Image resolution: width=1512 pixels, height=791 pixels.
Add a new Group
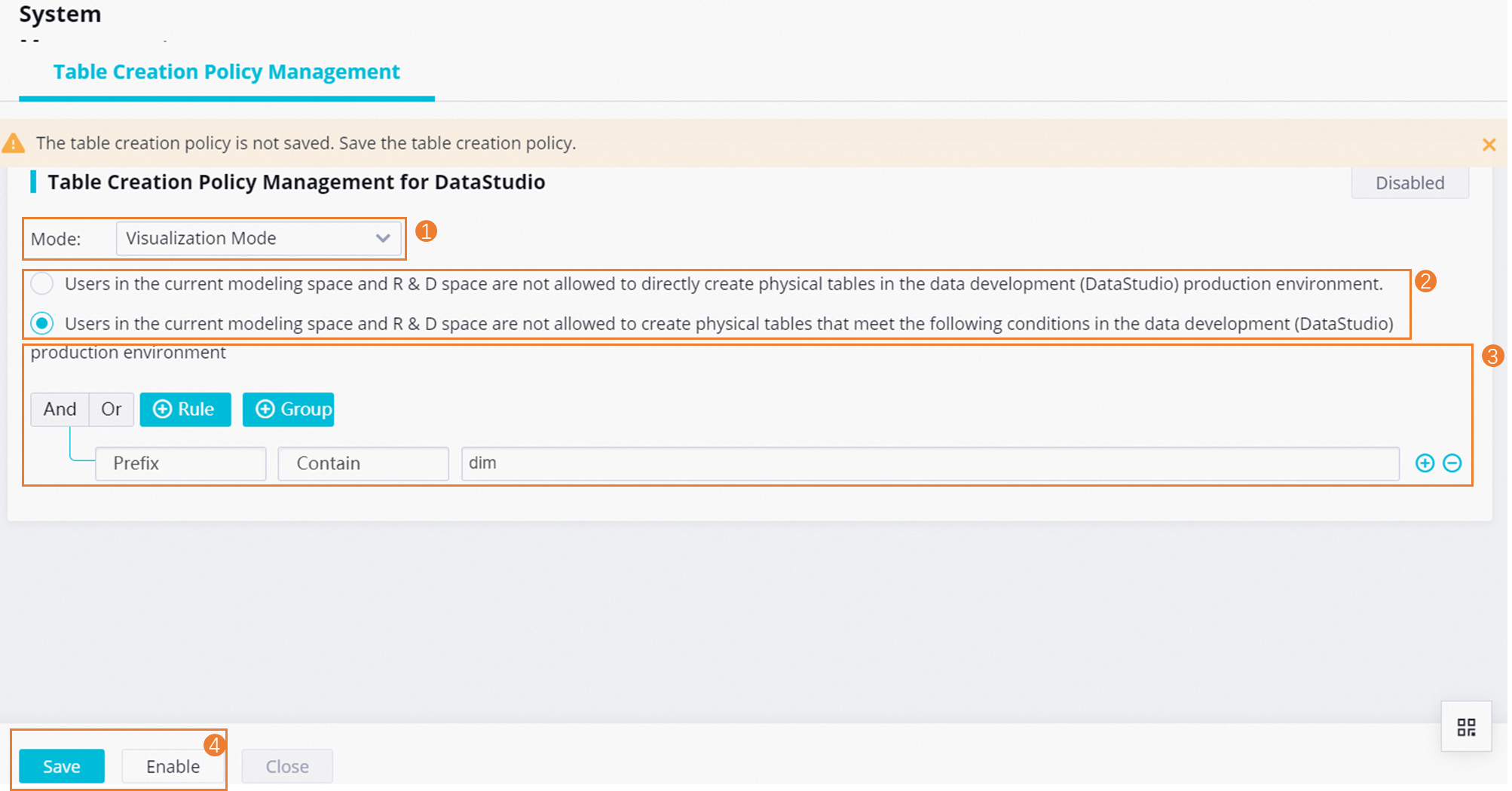(x=288, y=409)
